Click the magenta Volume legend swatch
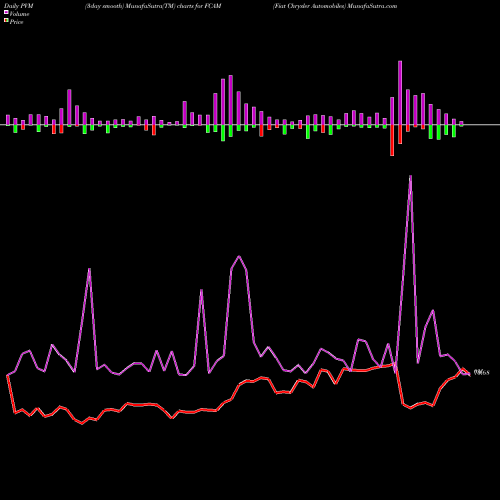Screen dimensions: 500x500 [6, 12]
